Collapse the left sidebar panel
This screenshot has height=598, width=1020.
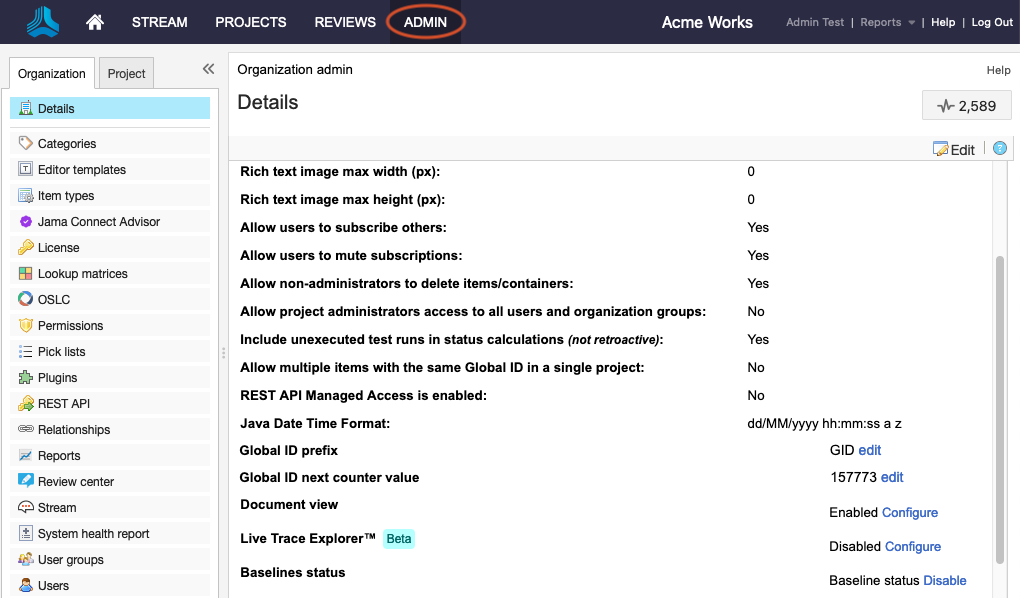click(208, 69)
